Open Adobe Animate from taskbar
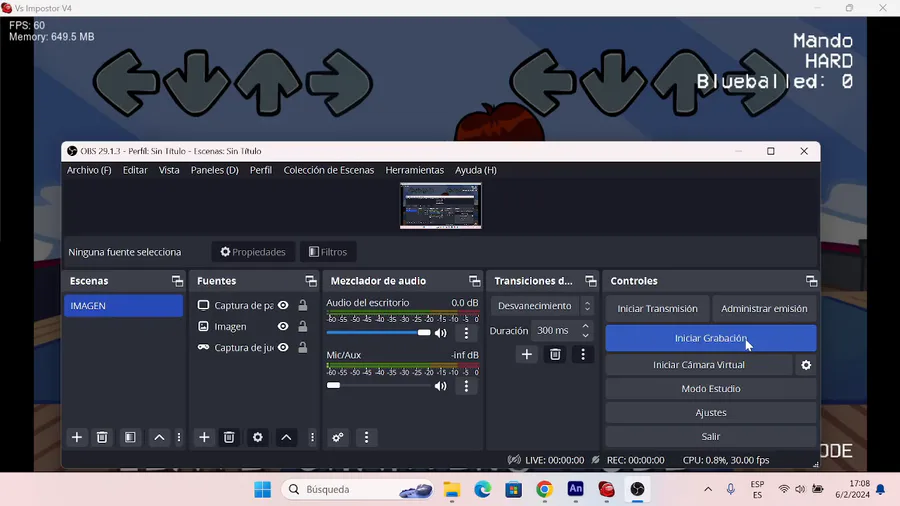 [575, 489]
